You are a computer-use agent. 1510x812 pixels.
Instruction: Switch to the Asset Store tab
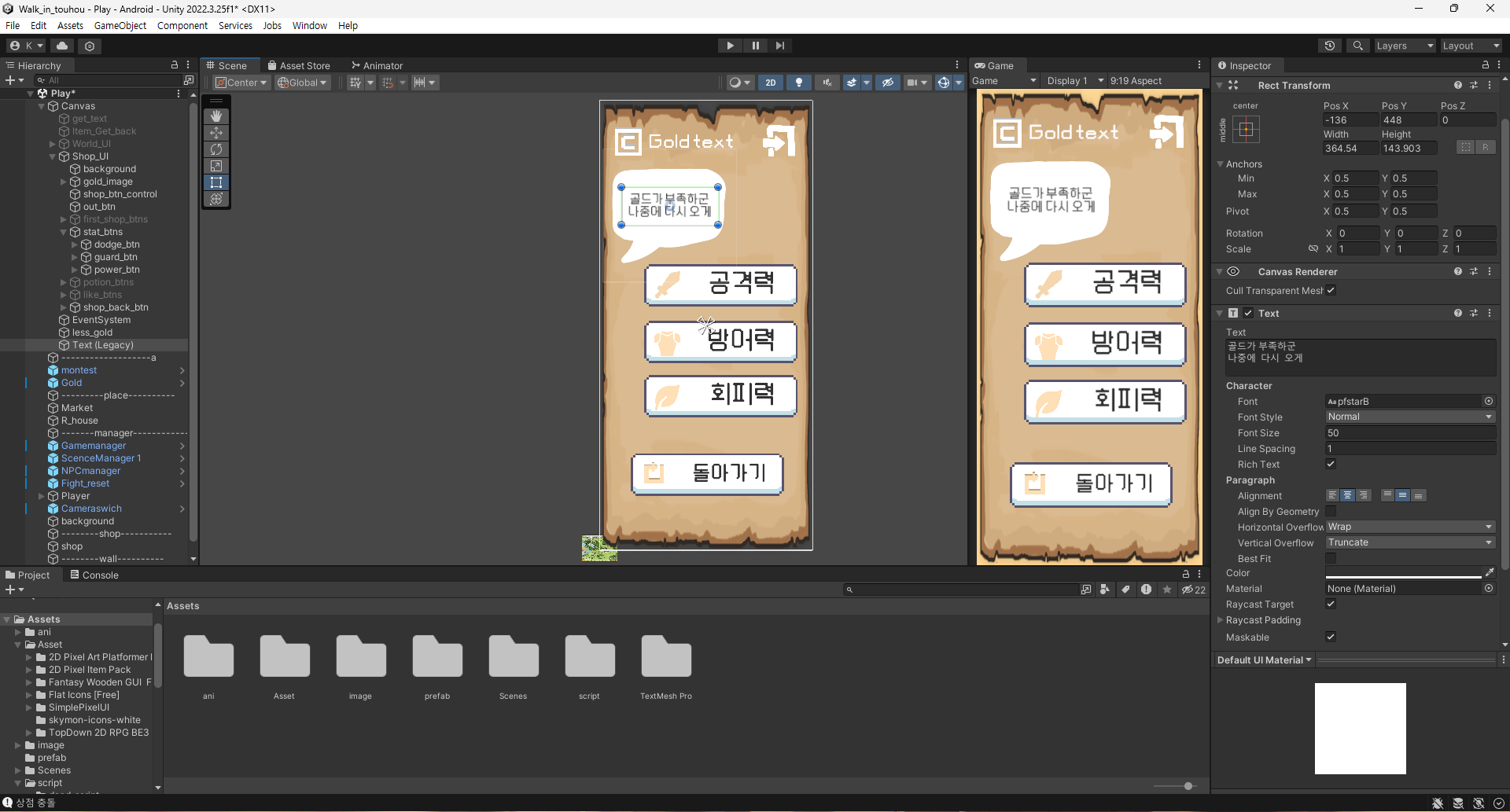(300, 65)
